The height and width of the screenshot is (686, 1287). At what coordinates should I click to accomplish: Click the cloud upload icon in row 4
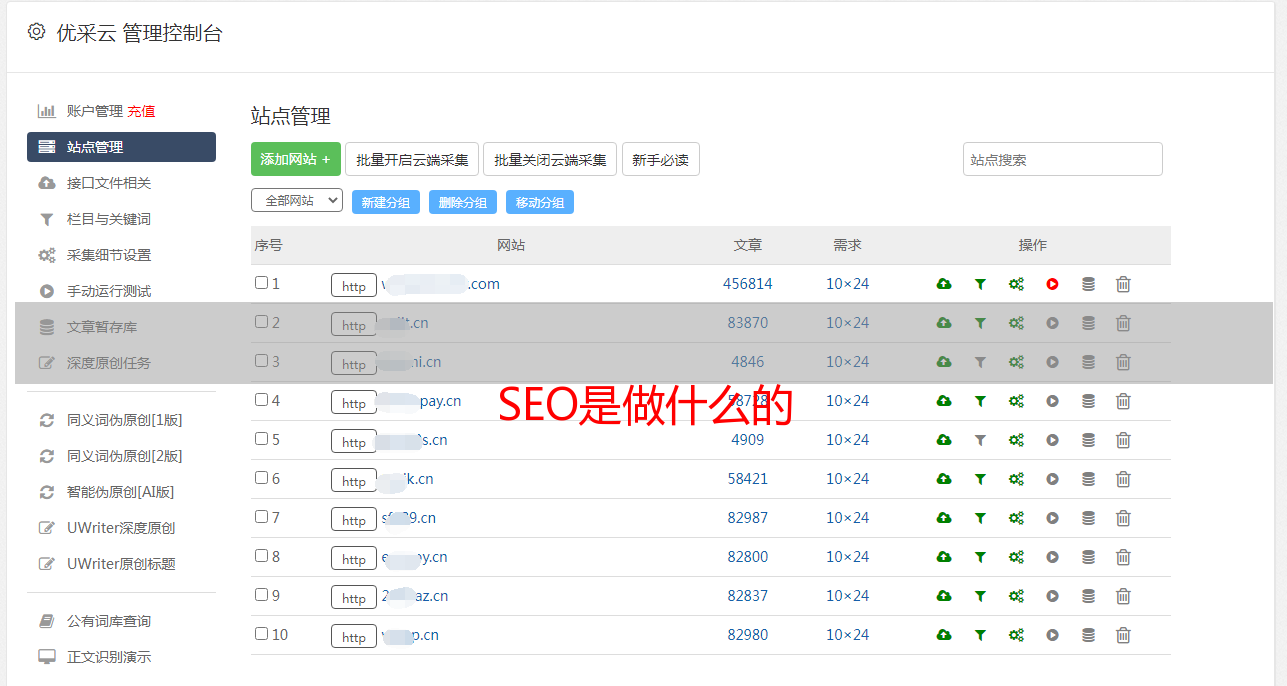coord(943,401)
